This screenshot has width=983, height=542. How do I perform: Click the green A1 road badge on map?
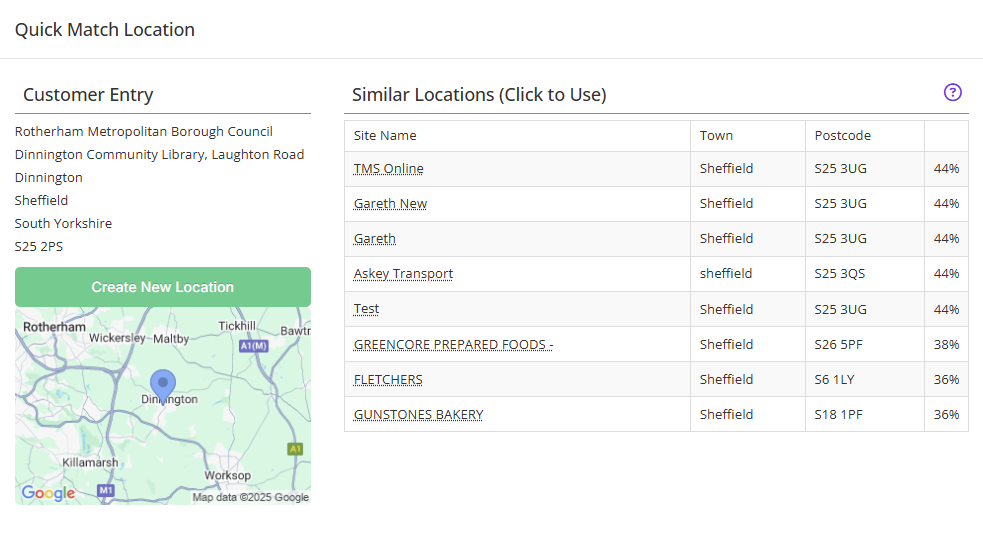click(x=295, y=449)
